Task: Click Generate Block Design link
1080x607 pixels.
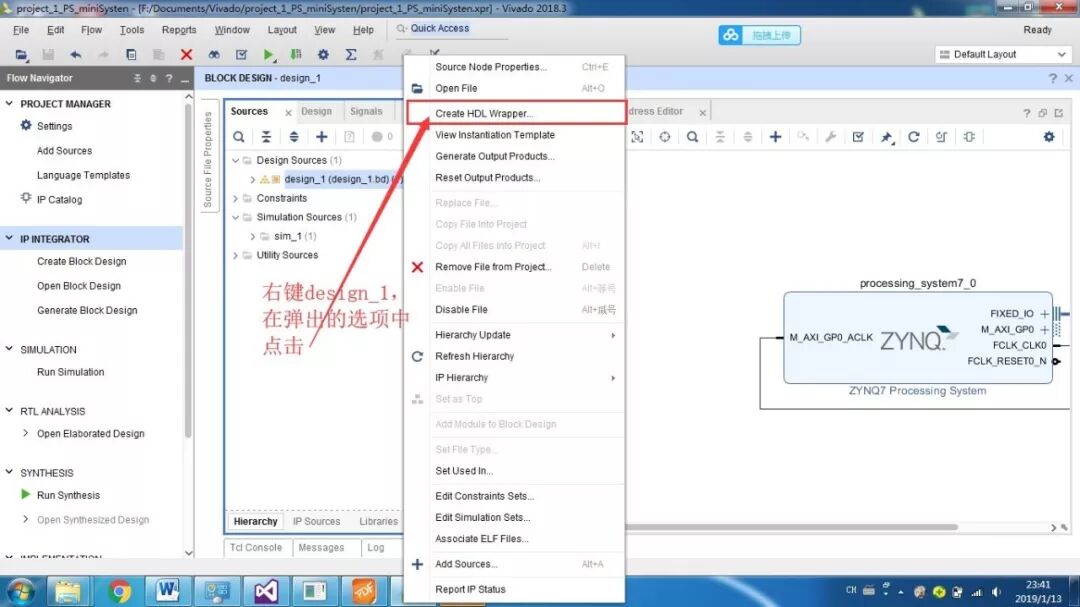Action: 87,310
